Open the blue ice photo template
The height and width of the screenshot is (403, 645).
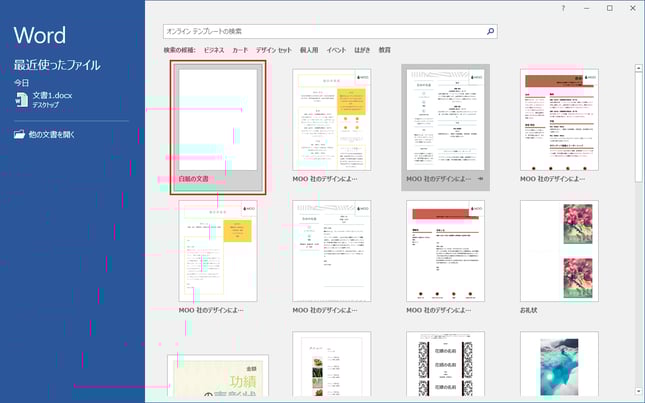point(559,364)
